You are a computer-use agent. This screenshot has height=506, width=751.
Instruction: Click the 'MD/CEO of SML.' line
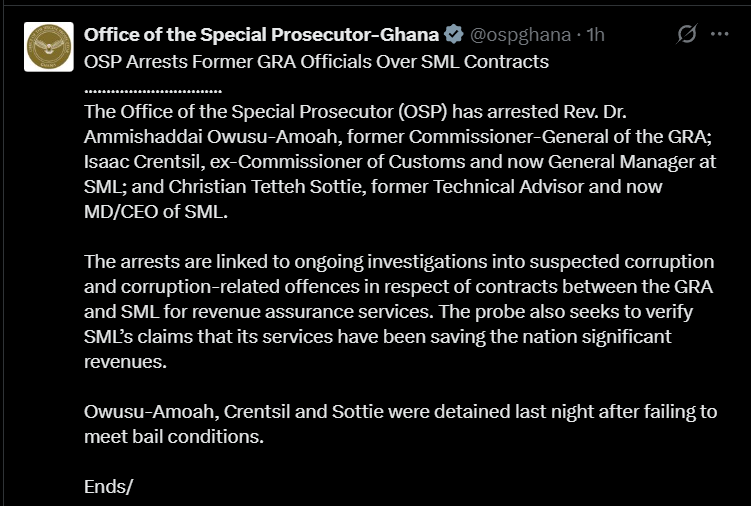156,211
